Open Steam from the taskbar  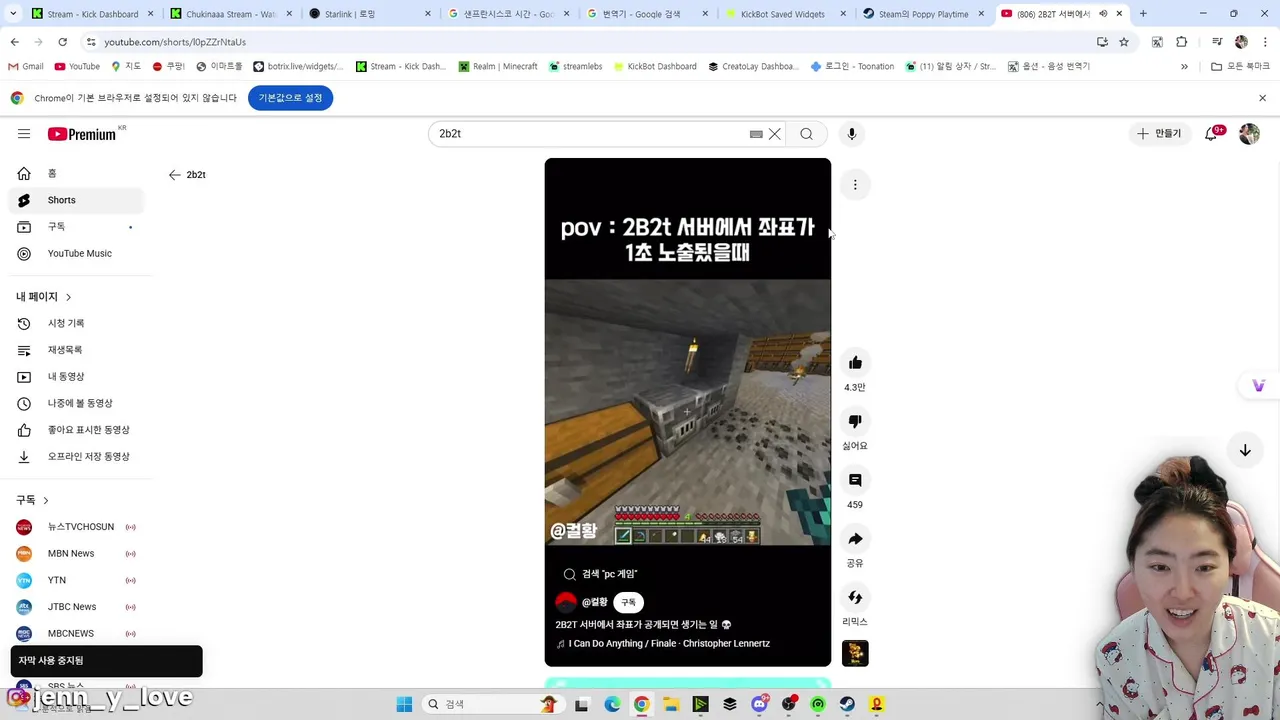click(x=847, y=704)
